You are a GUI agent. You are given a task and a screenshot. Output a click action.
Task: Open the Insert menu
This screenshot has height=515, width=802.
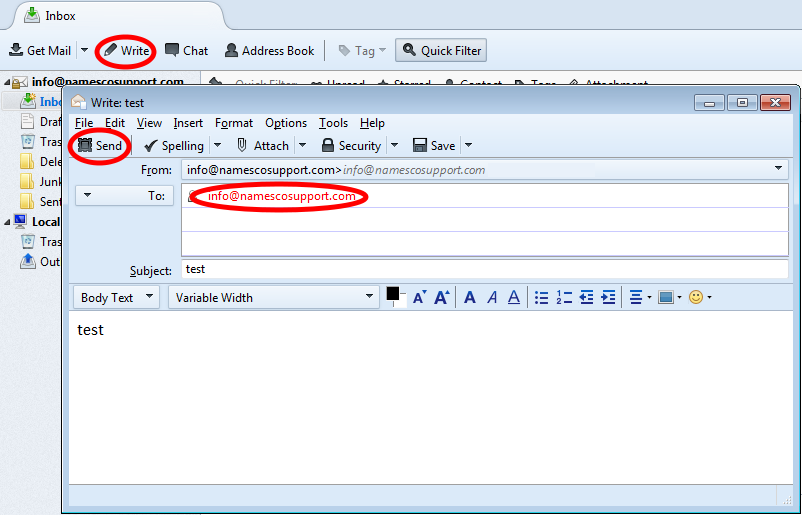(188, 123)
